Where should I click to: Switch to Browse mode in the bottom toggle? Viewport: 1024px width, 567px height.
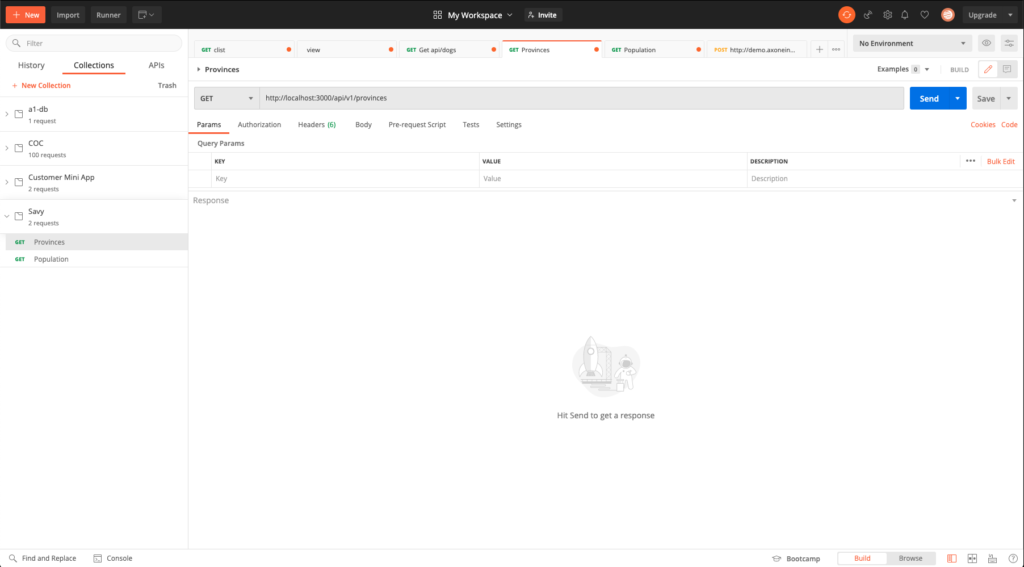[x=910, y=558]
